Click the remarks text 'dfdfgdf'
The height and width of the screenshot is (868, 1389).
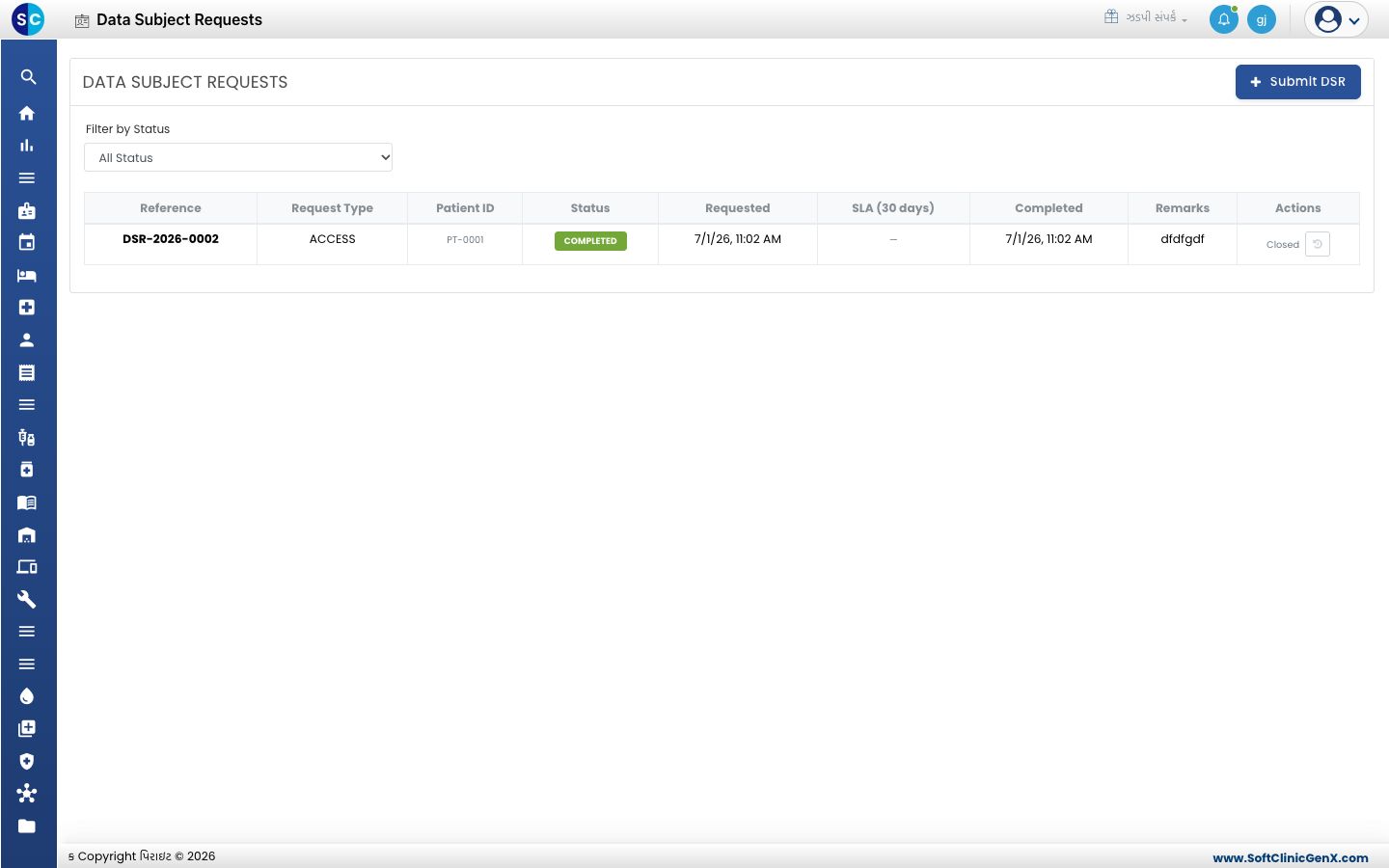click(x=1183, y=239)
